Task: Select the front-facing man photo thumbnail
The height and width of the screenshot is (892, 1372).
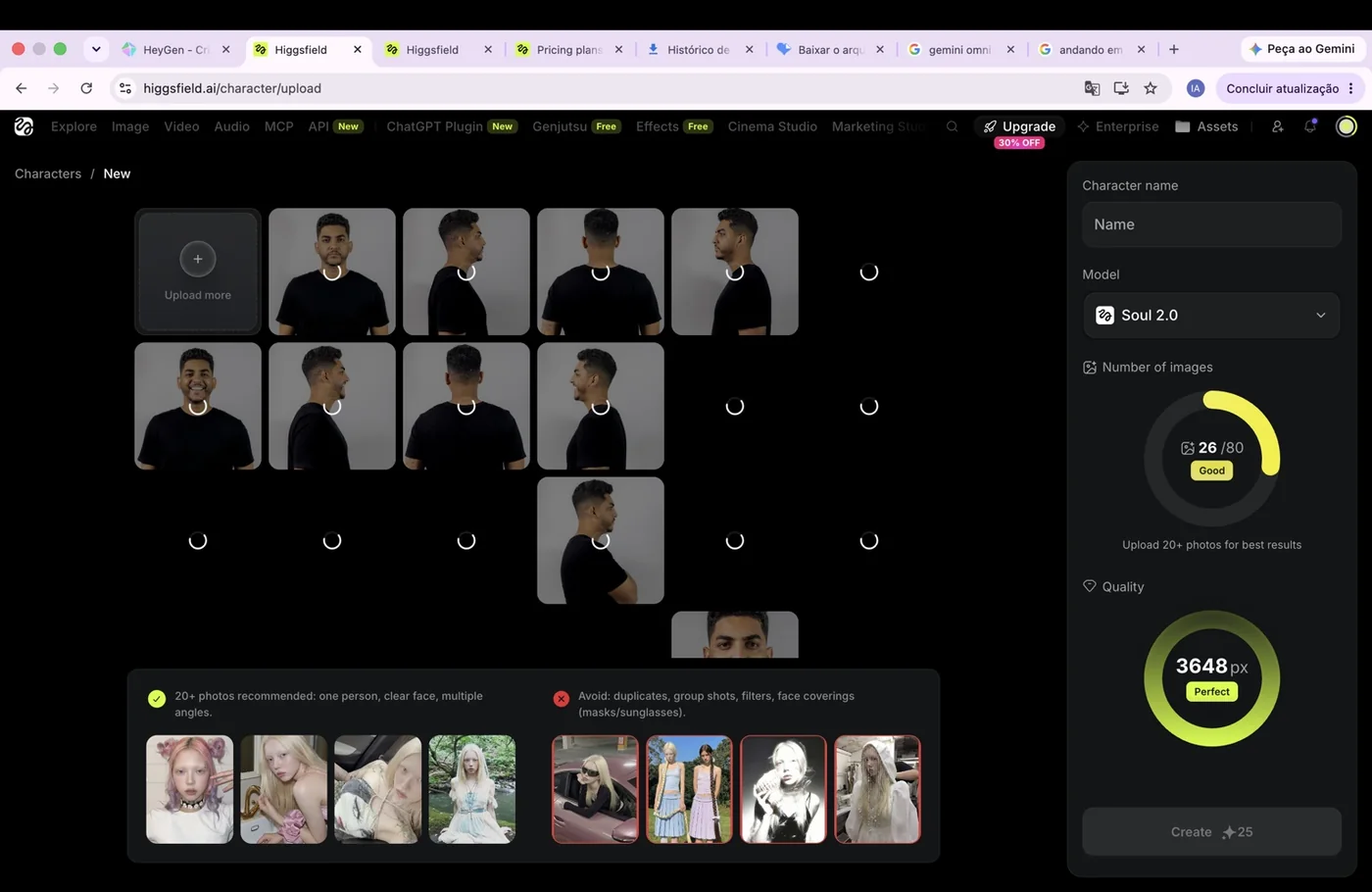Action: (332, 272)
